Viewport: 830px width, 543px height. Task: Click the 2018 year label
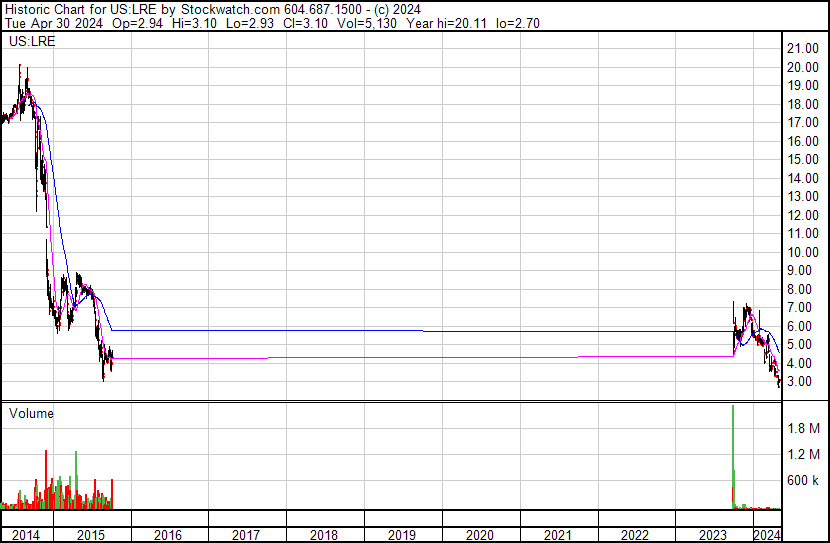click(x=325, y=535)
